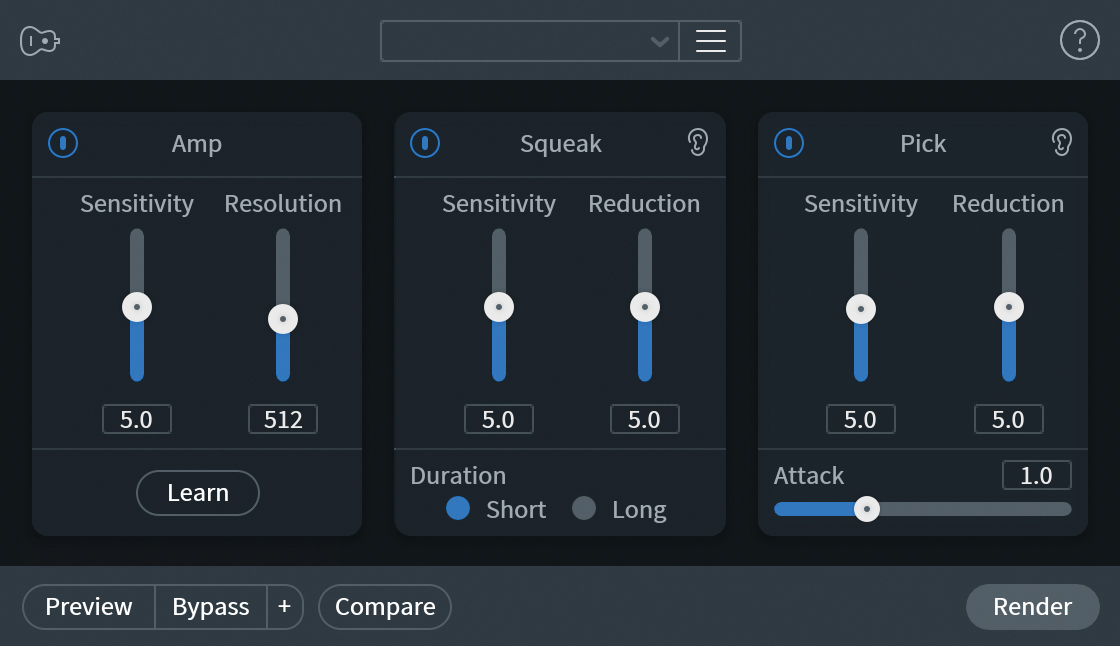
Task: Open help via the question mark icon
Action: [1079, 40]
